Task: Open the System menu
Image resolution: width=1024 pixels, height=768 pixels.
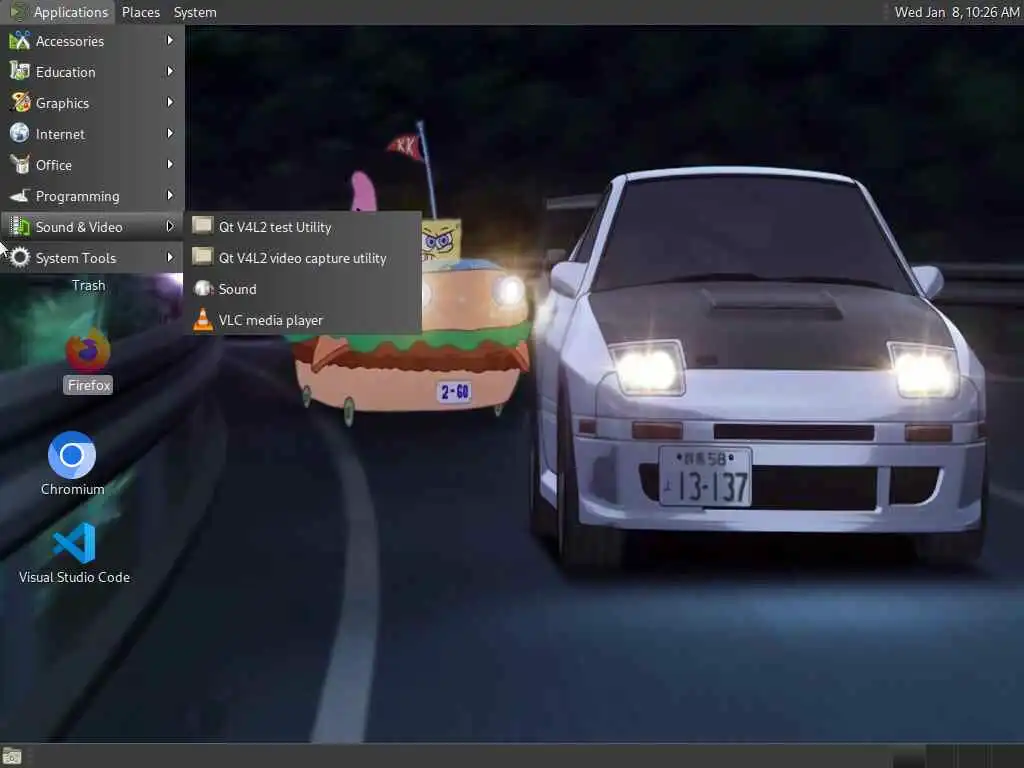Action: (x=195, y=12)
